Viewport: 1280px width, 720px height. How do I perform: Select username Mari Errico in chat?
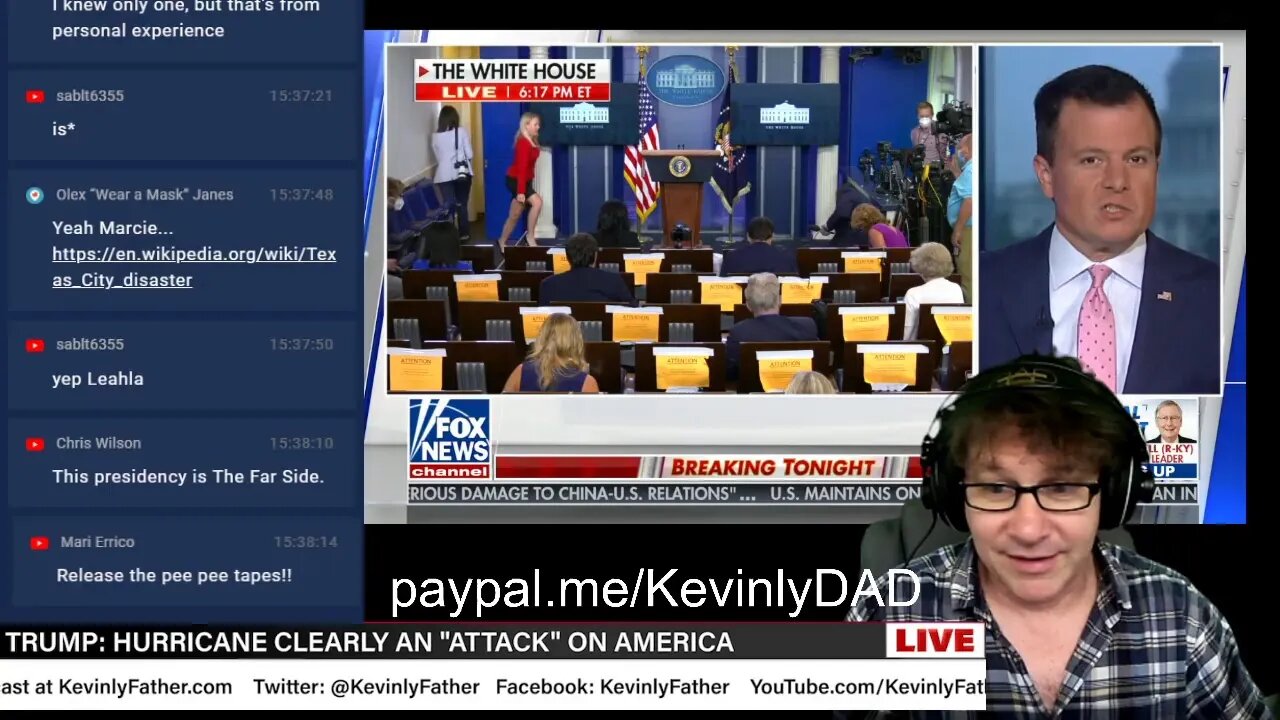pyautogui.click(x=97, y=542)
